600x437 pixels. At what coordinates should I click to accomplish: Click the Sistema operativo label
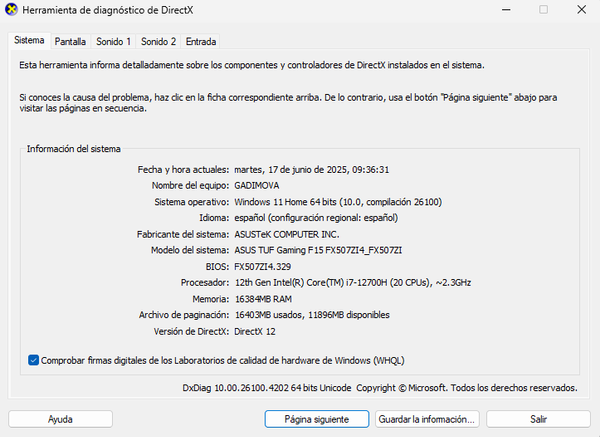pyautogui.click(x=192, y=202)
